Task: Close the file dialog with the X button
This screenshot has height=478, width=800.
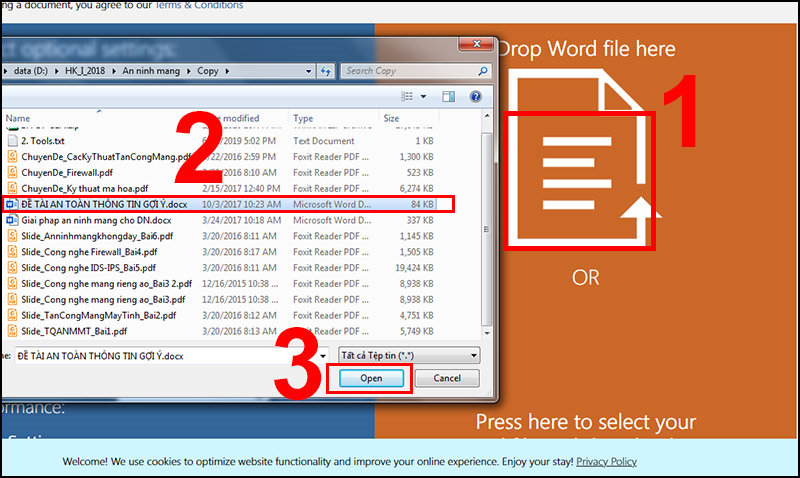Action: coord(476,44)
